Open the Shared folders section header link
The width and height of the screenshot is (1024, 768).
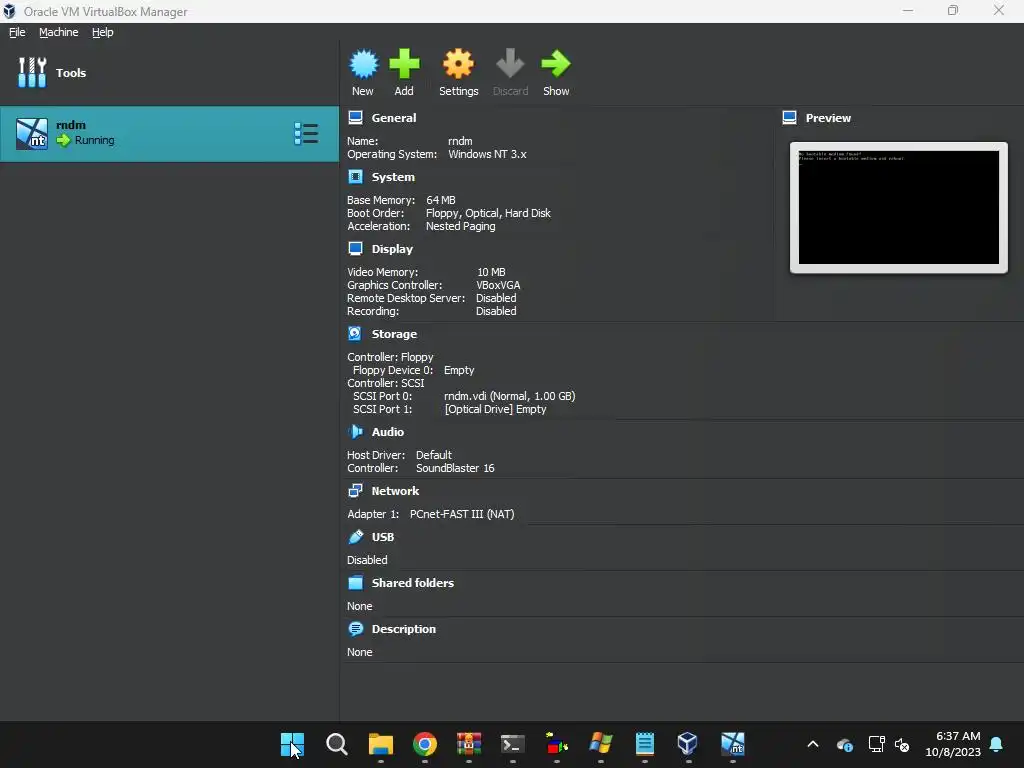[x=413, y=583]
